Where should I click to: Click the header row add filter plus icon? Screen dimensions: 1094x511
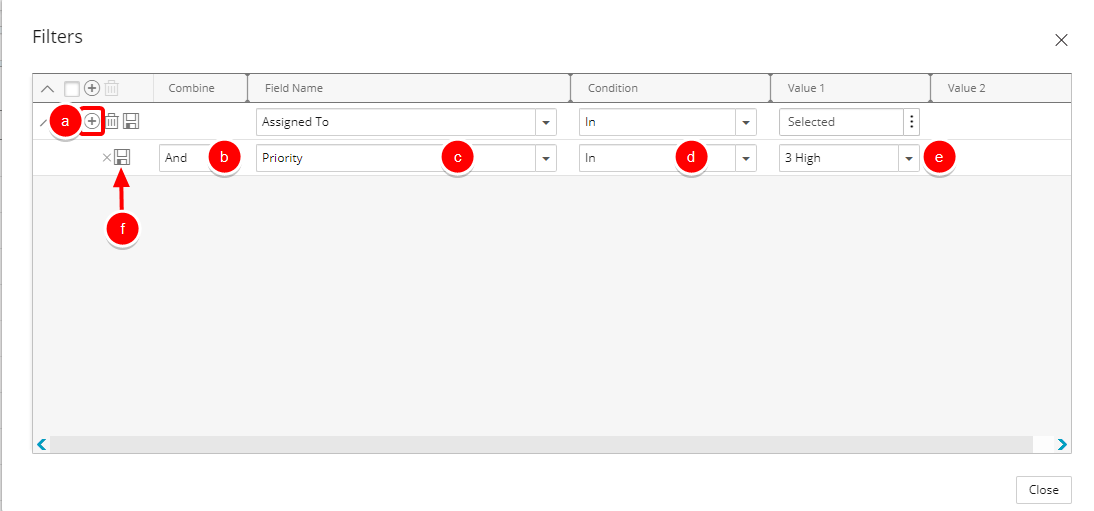pos(91,89)
